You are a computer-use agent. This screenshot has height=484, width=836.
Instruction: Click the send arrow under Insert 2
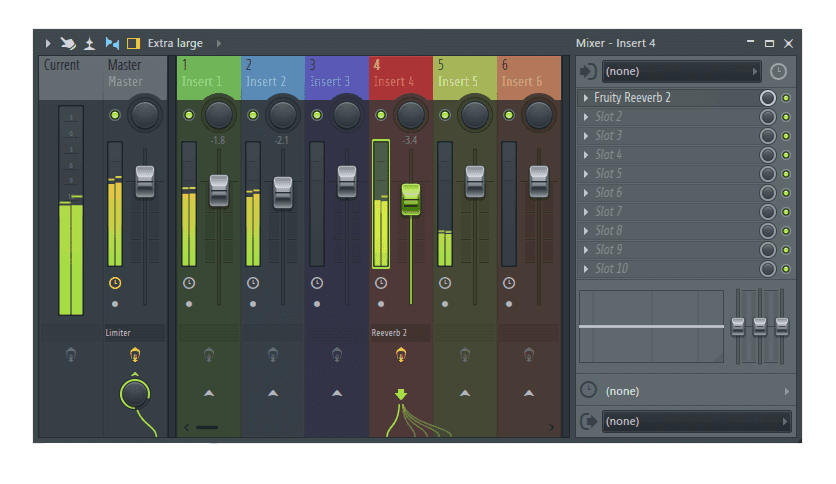273,393
